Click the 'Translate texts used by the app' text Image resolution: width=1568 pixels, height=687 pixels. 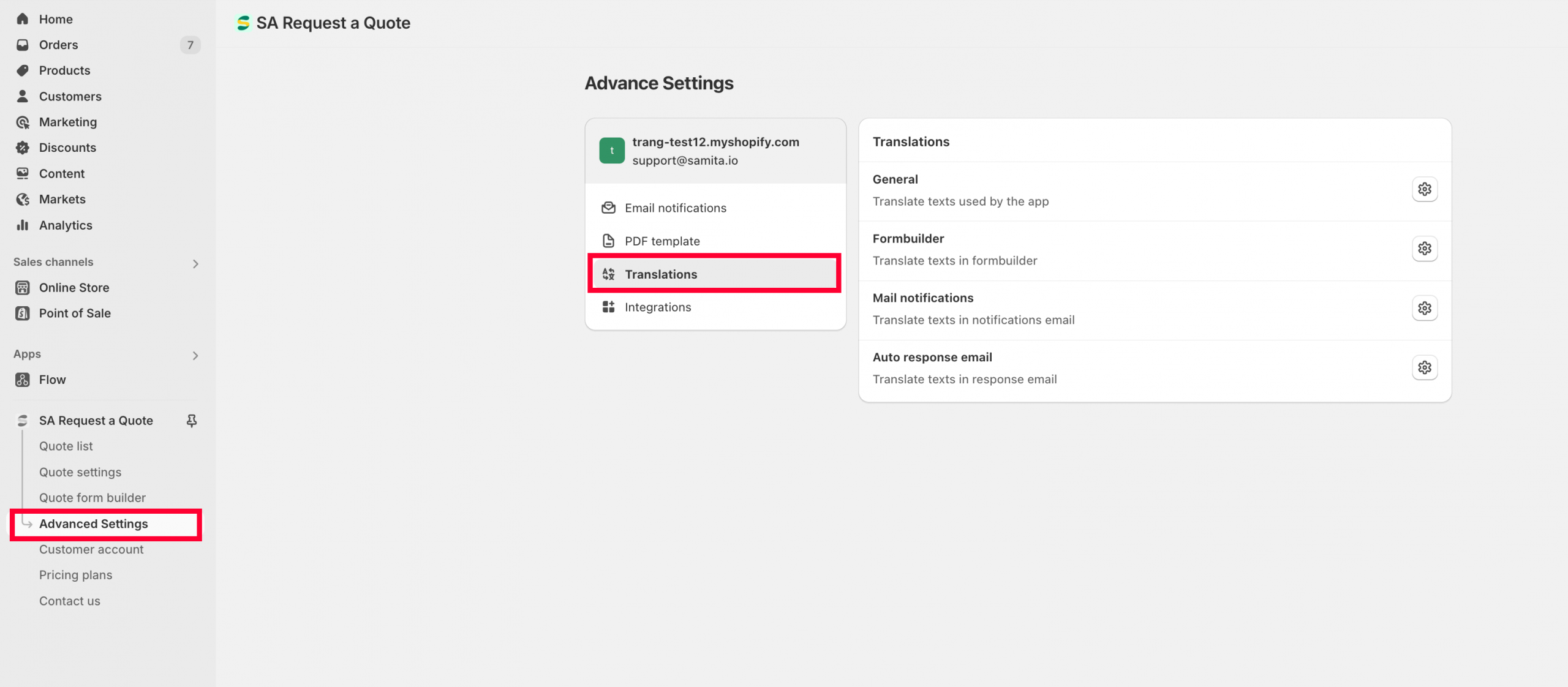point(960,201)
